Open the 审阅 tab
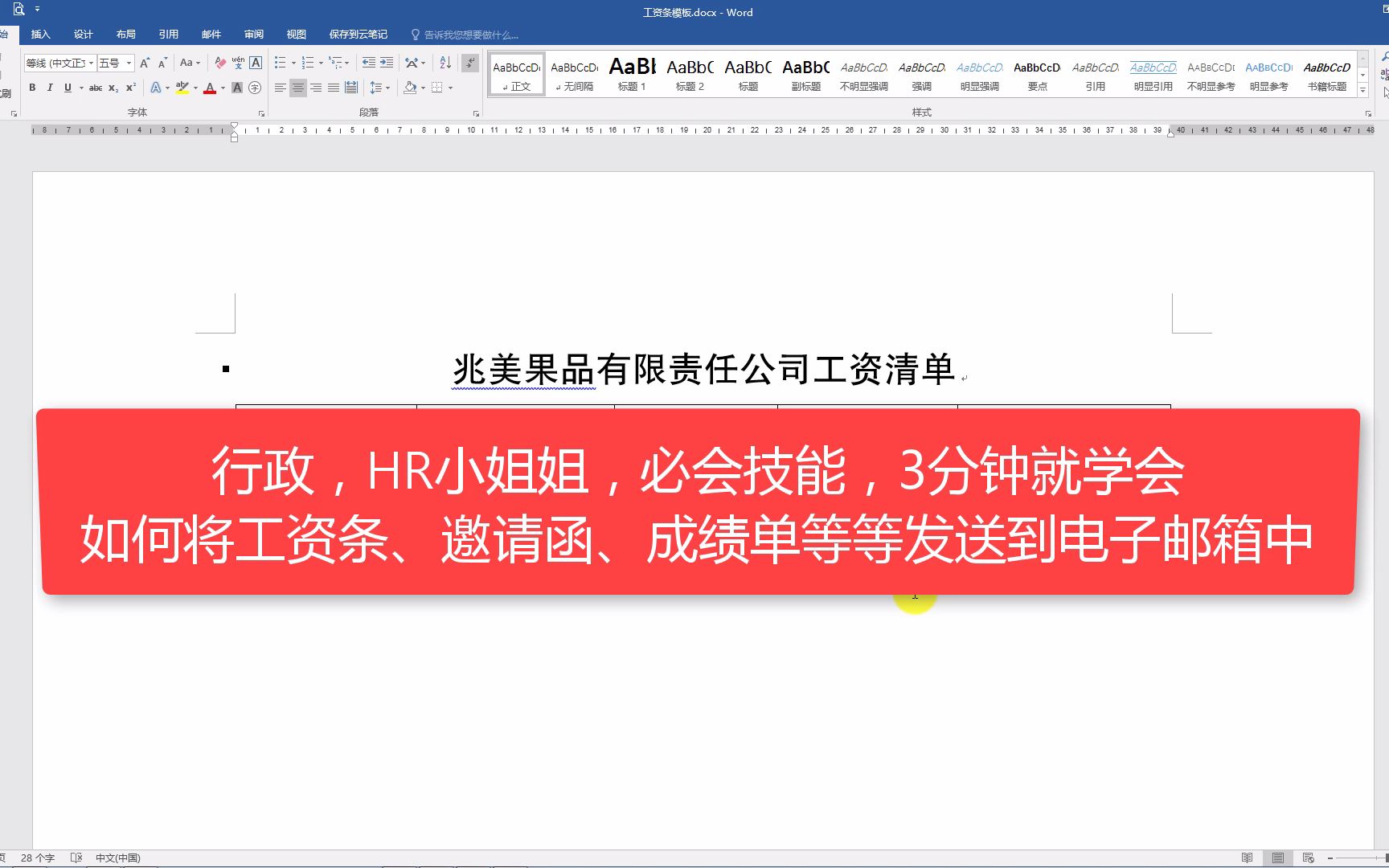Screen dimensions: 1389x868 [x=254, y=35]
